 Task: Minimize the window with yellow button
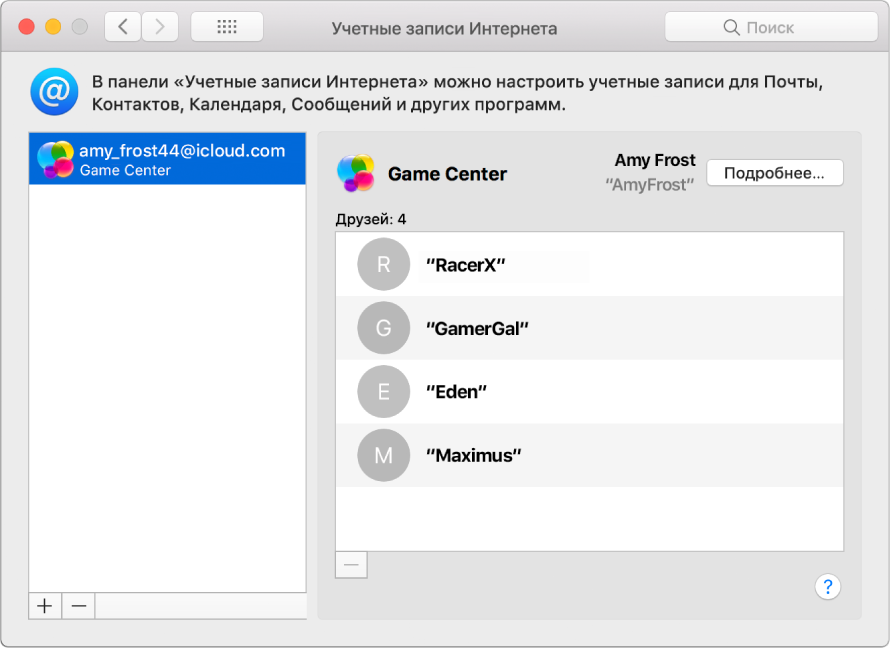[x=53, y=27]
